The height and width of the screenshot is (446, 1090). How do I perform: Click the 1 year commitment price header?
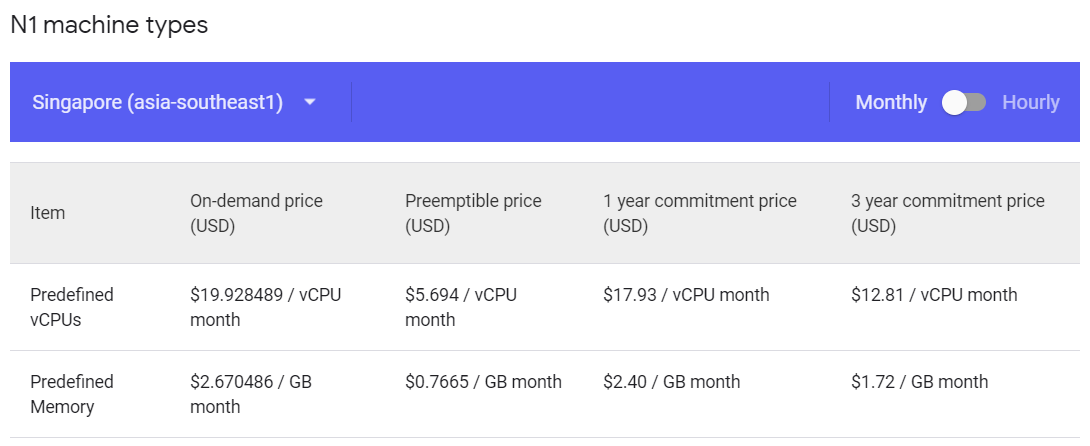tap(700, 213)
